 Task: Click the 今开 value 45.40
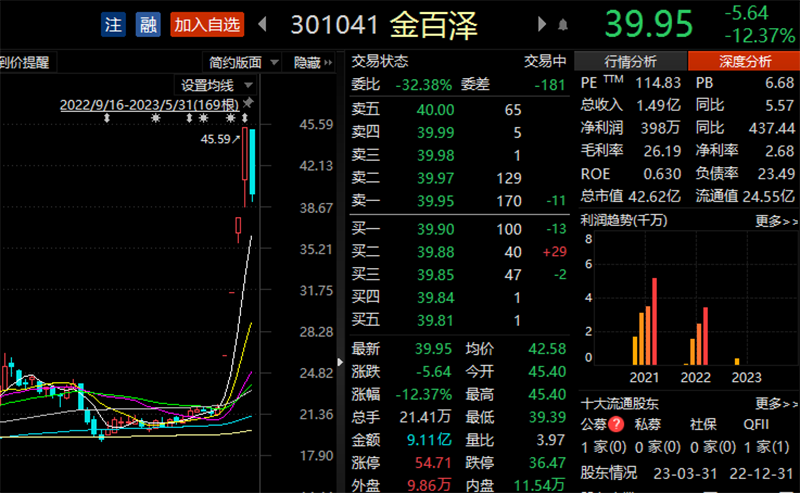pos(547,372)
